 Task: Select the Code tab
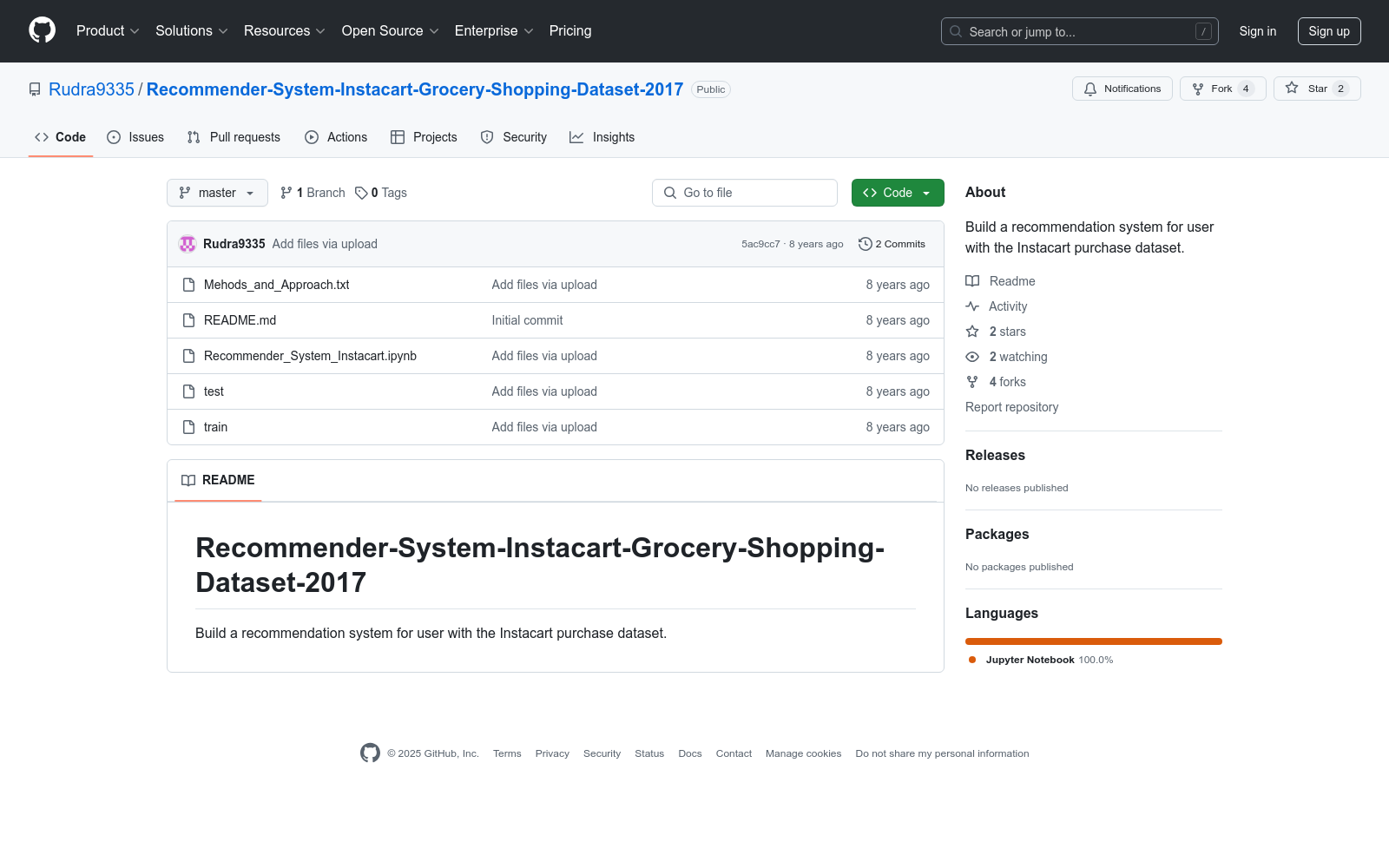click(x=61, y=137)
